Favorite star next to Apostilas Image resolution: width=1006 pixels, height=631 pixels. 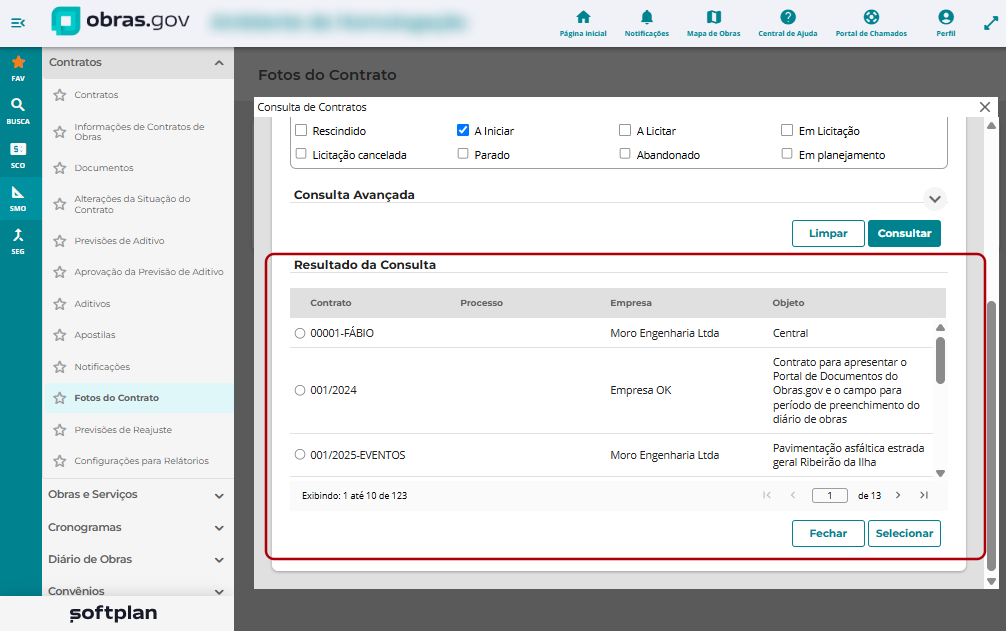[x=60, y=335]
